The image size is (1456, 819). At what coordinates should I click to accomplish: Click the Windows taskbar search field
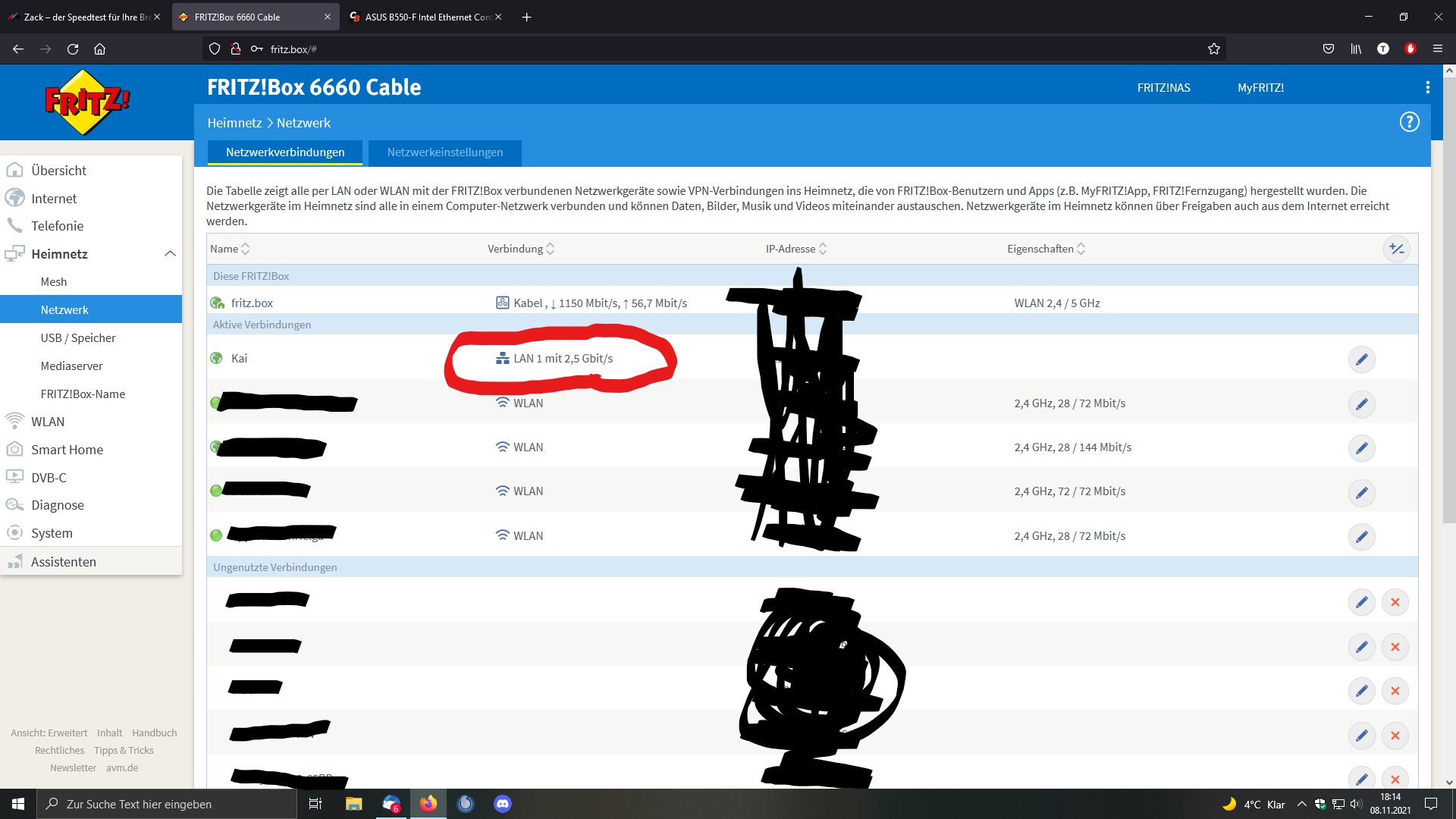(x=167, y=804)
